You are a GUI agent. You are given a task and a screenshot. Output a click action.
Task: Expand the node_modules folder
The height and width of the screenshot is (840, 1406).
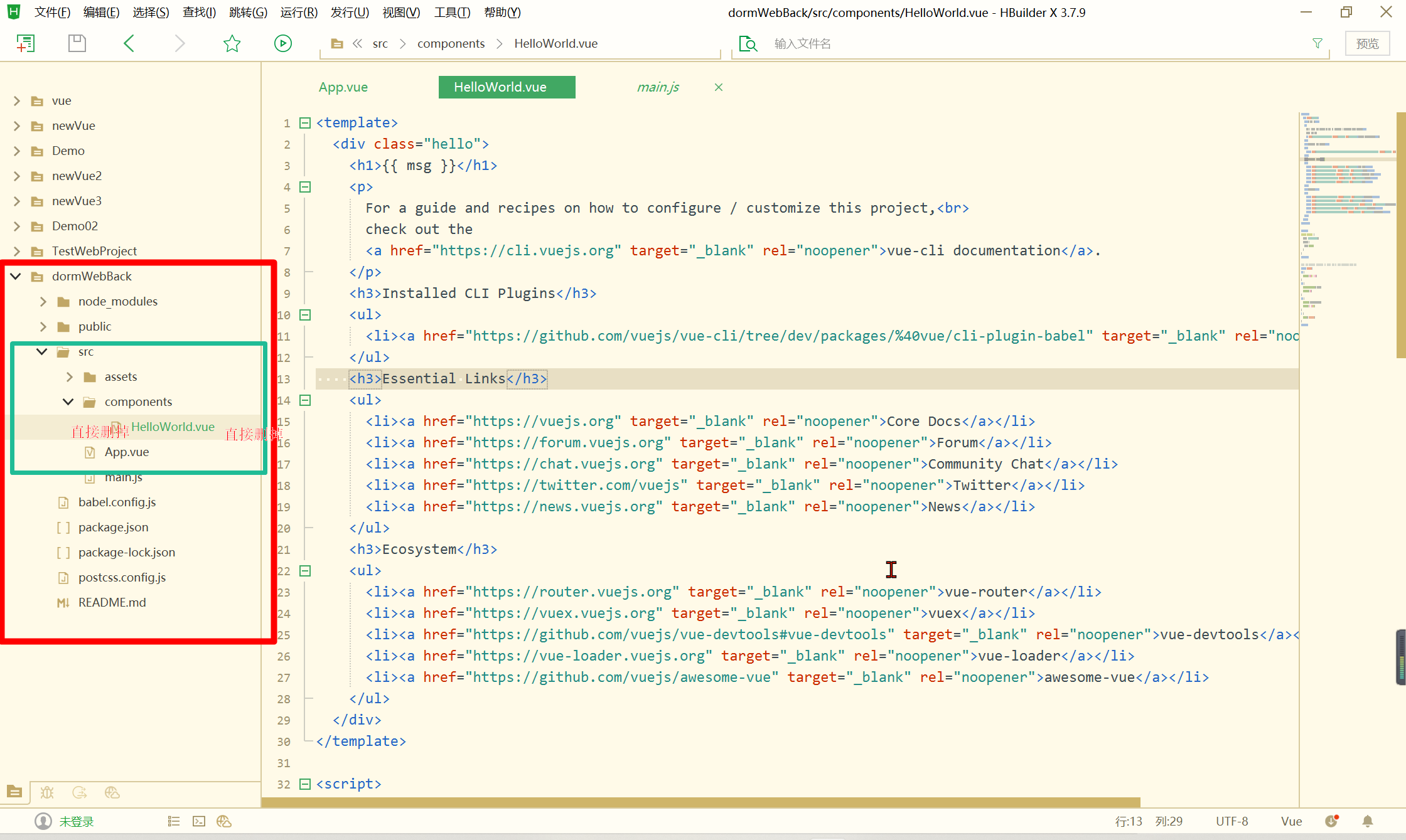pyautogui.click(x=43, y=301)
